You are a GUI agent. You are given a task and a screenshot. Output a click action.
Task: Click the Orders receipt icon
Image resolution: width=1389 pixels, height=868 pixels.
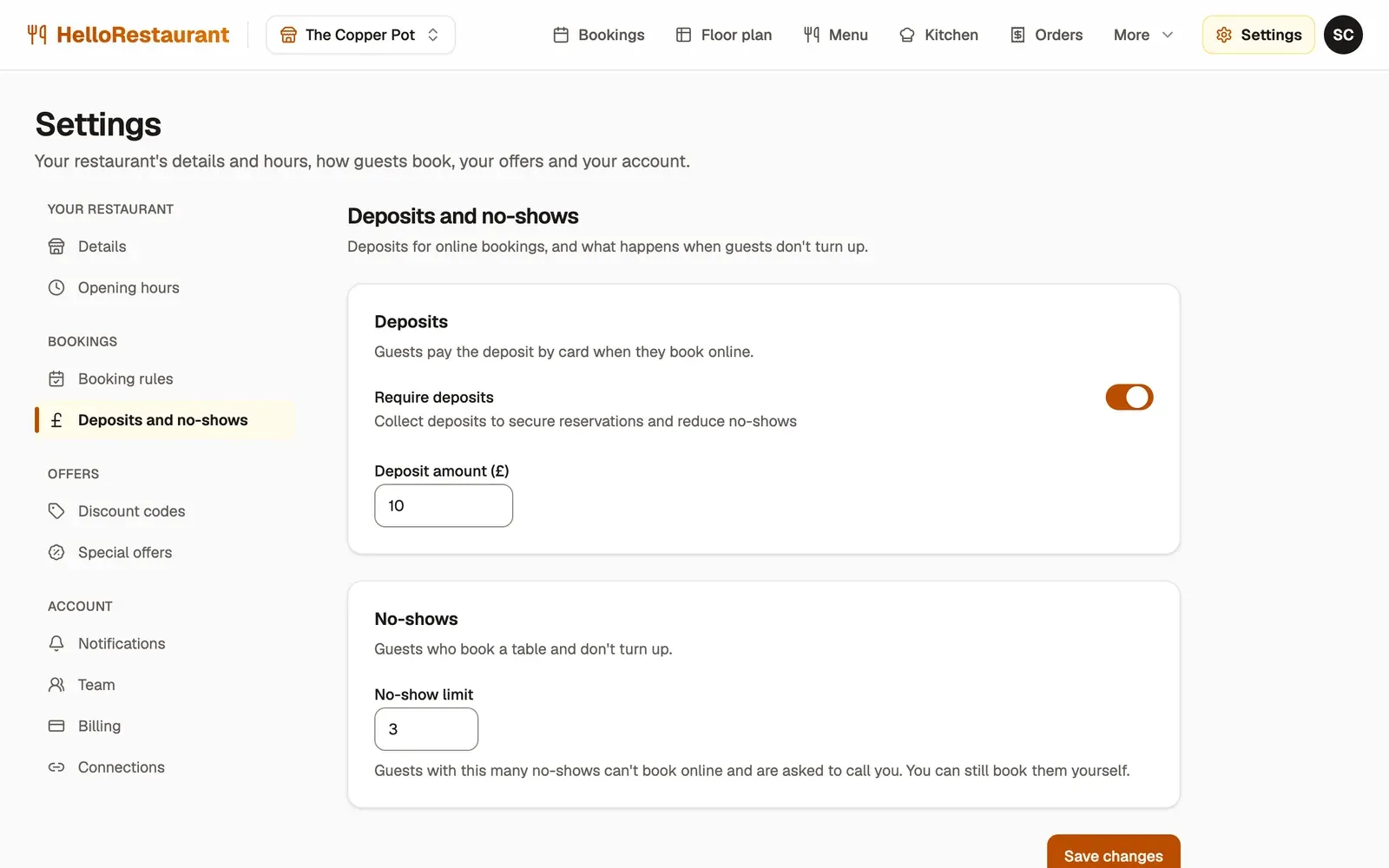pos(1017,35)
